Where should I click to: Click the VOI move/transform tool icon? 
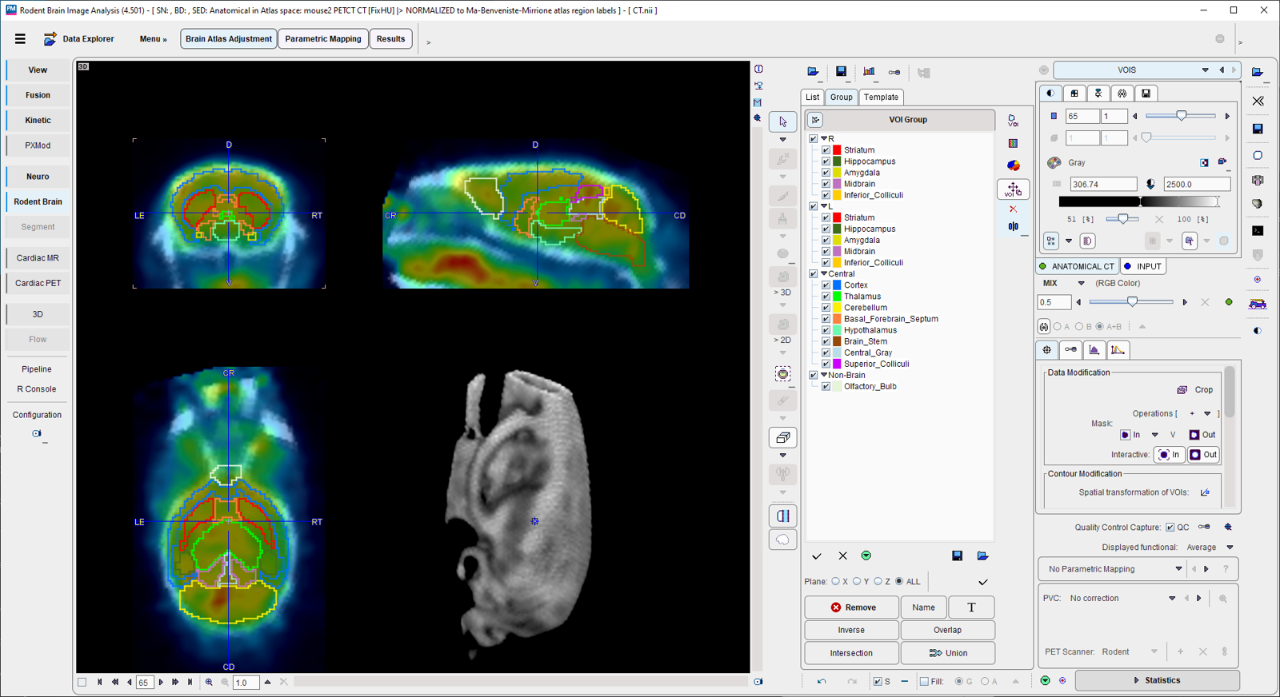(x=1013, y=189)
